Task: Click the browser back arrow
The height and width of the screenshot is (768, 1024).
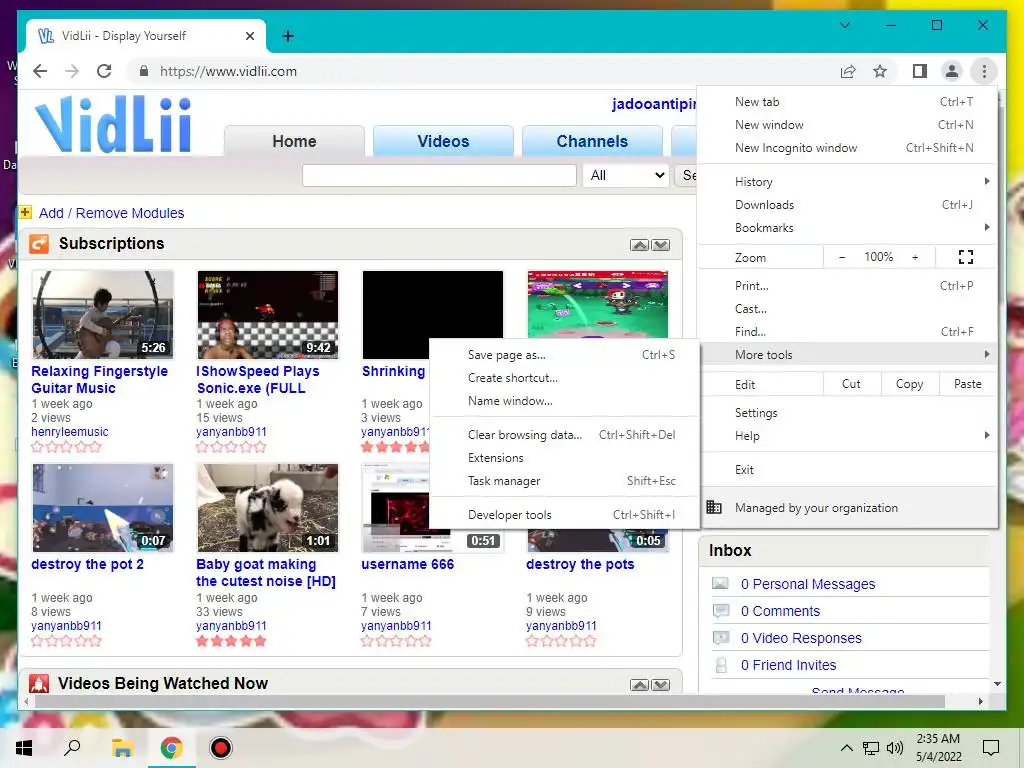Action: point(40,71)
